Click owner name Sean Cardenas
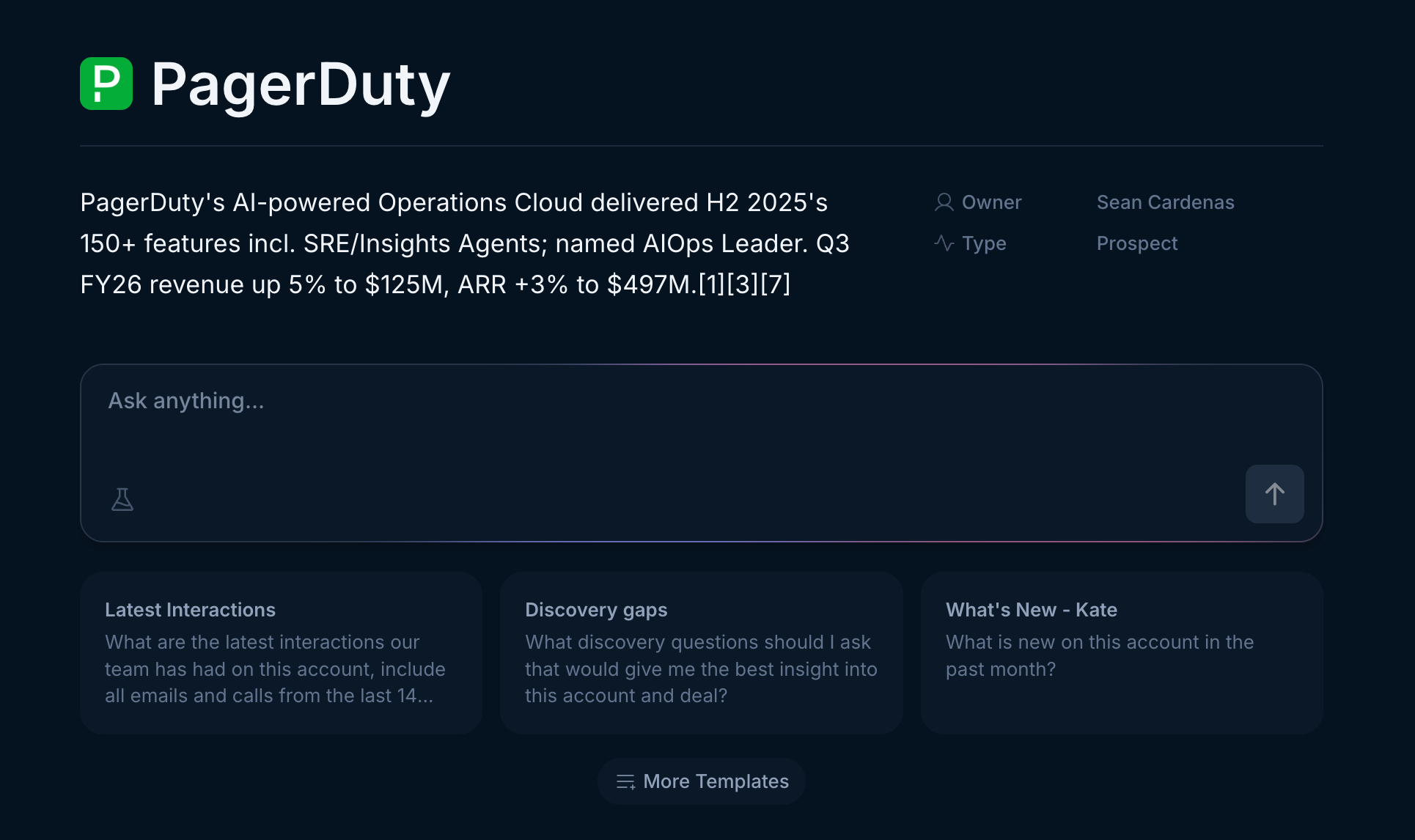The width and height of the screenshot is (1415, 840). pos(1165,202)
